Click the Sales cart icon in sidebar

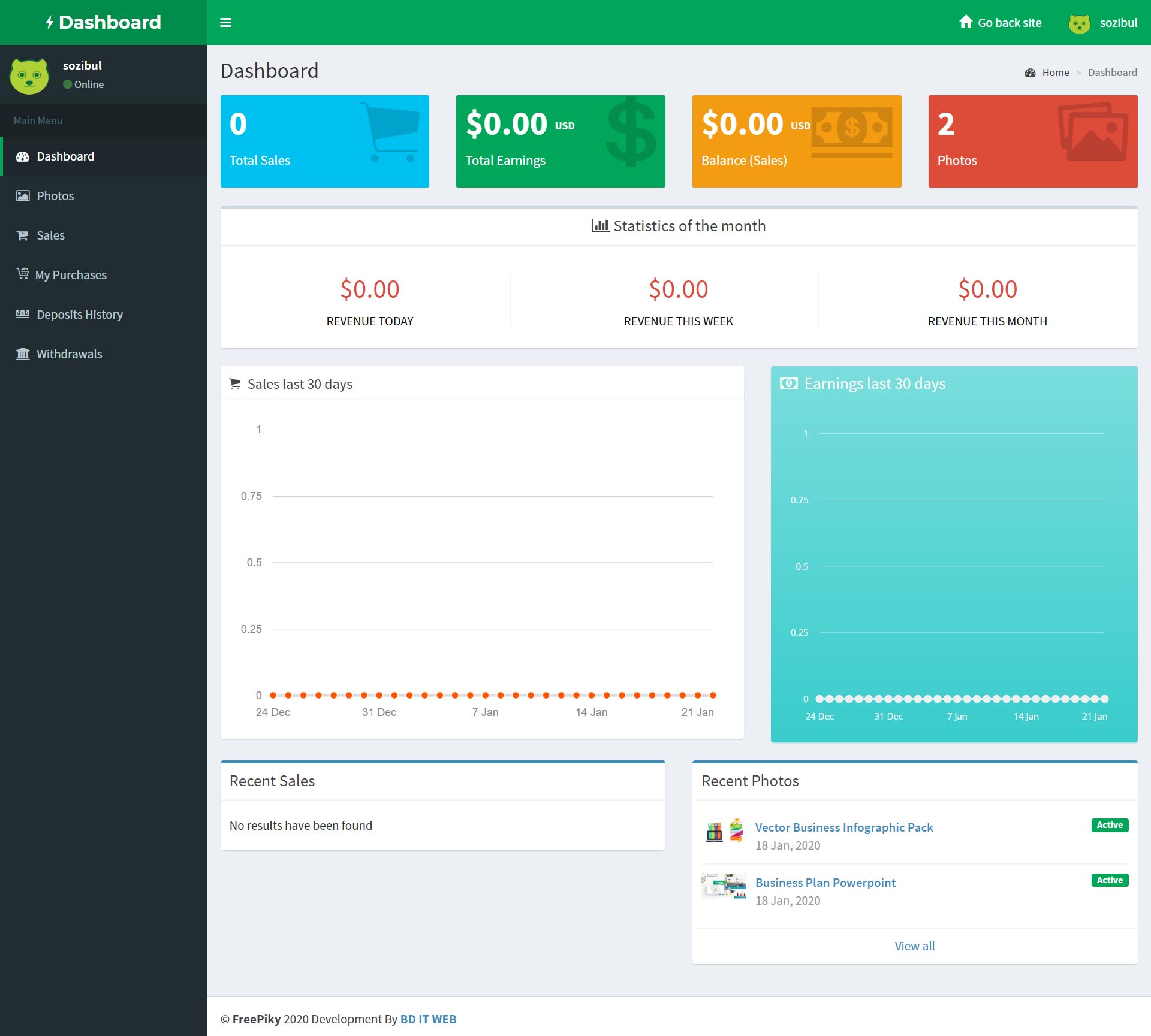point(23,235)
